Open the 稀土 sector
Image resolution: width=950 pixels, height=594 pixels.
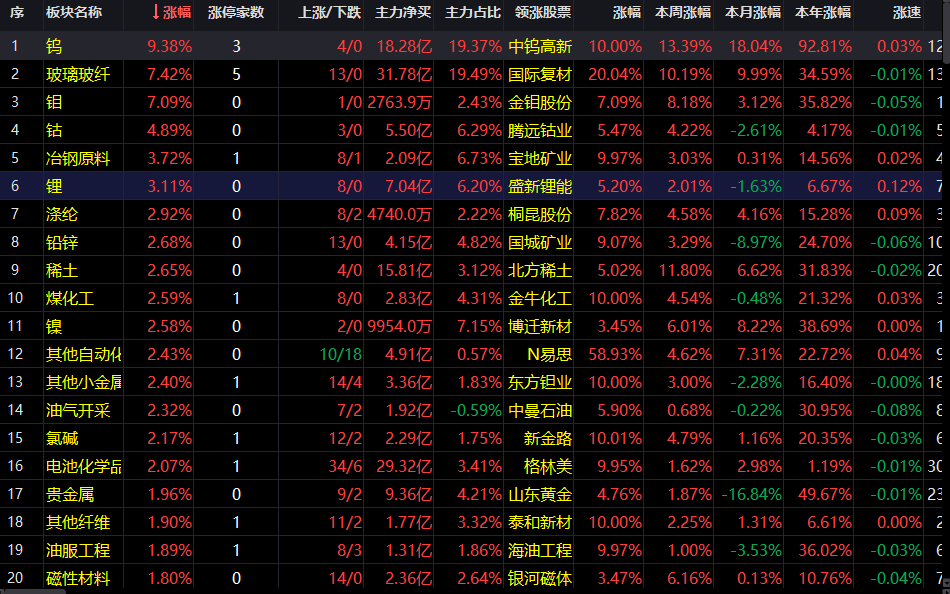point(62,270)
